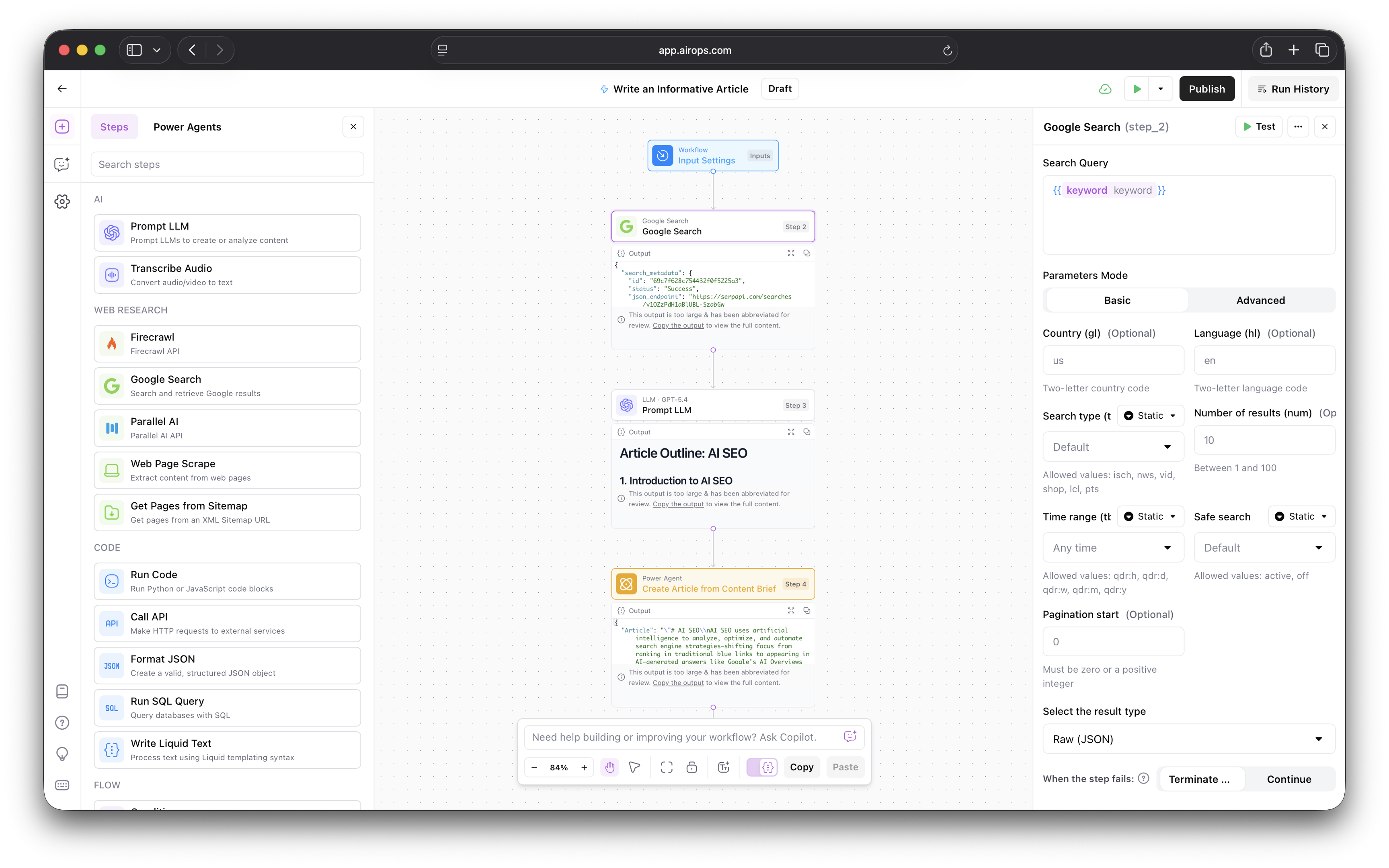Open the Time range Any time dropdown

click(x=1113, y=548)
